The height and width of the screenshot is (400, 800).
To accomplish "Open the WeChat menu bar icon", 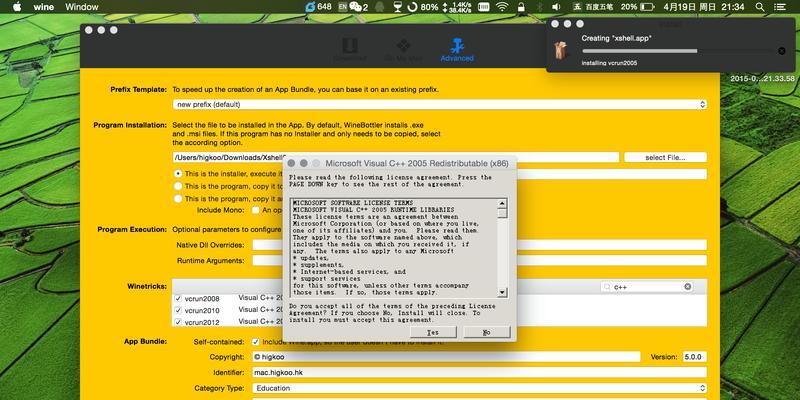I will 358,7.
